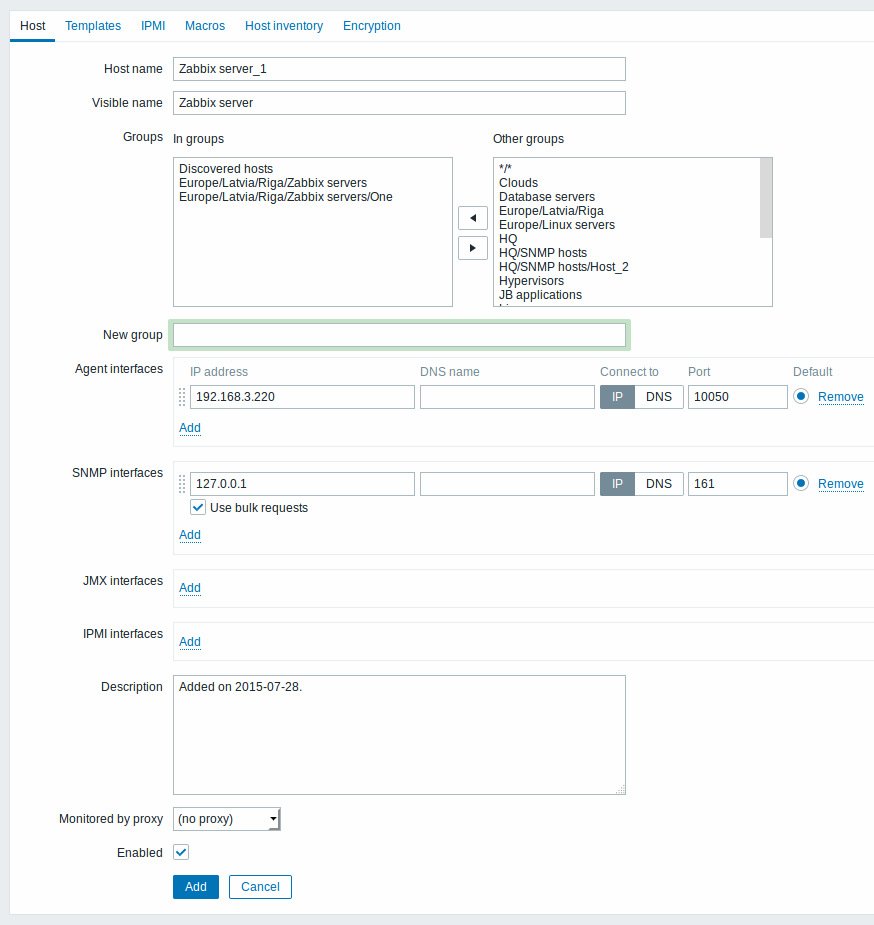This screenshot has height=925, width=874.
Task: Open the Templates tab
Action: pyautogui.click(x=93, y=26)
